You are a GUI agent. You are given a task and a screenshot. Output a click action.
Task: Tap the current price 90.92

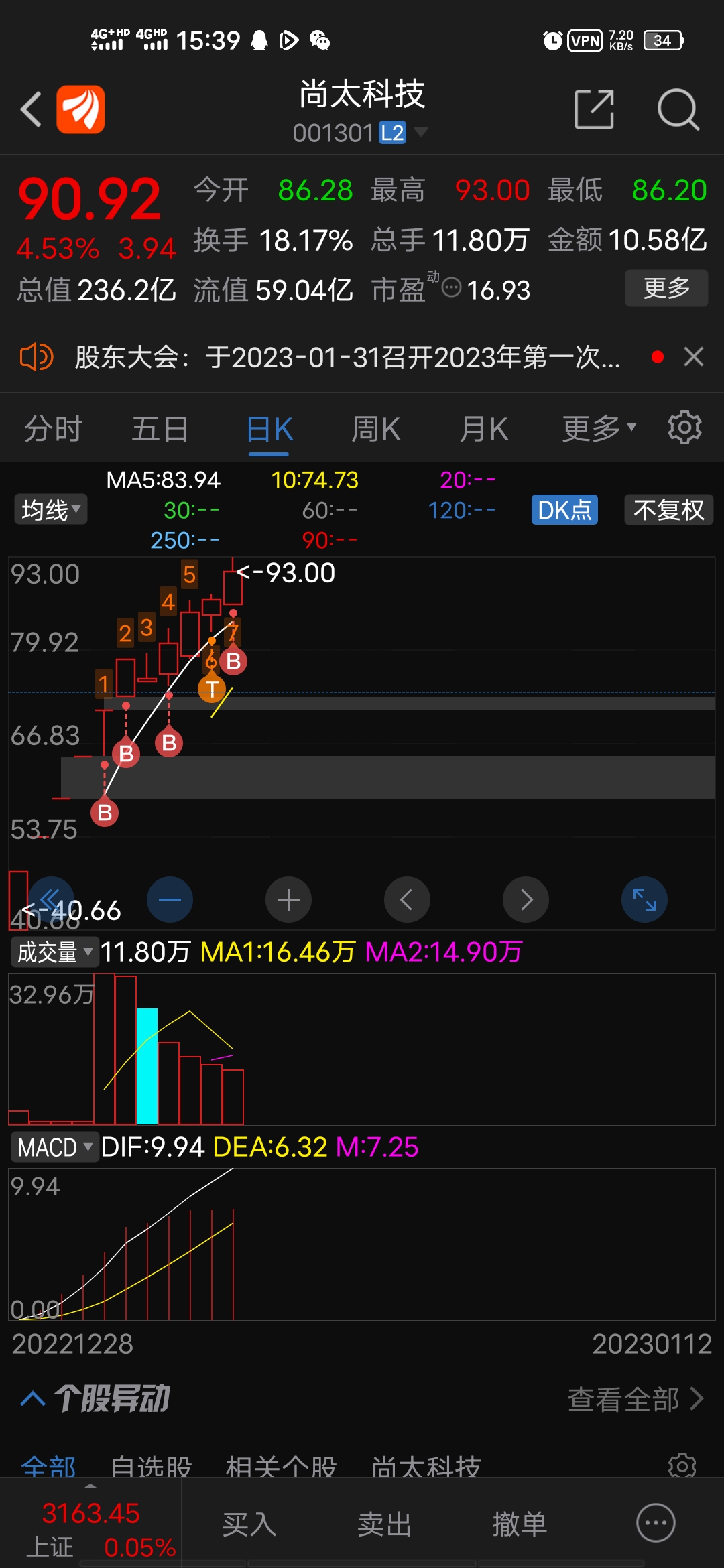pyautogui.click(x=89, y=200)
